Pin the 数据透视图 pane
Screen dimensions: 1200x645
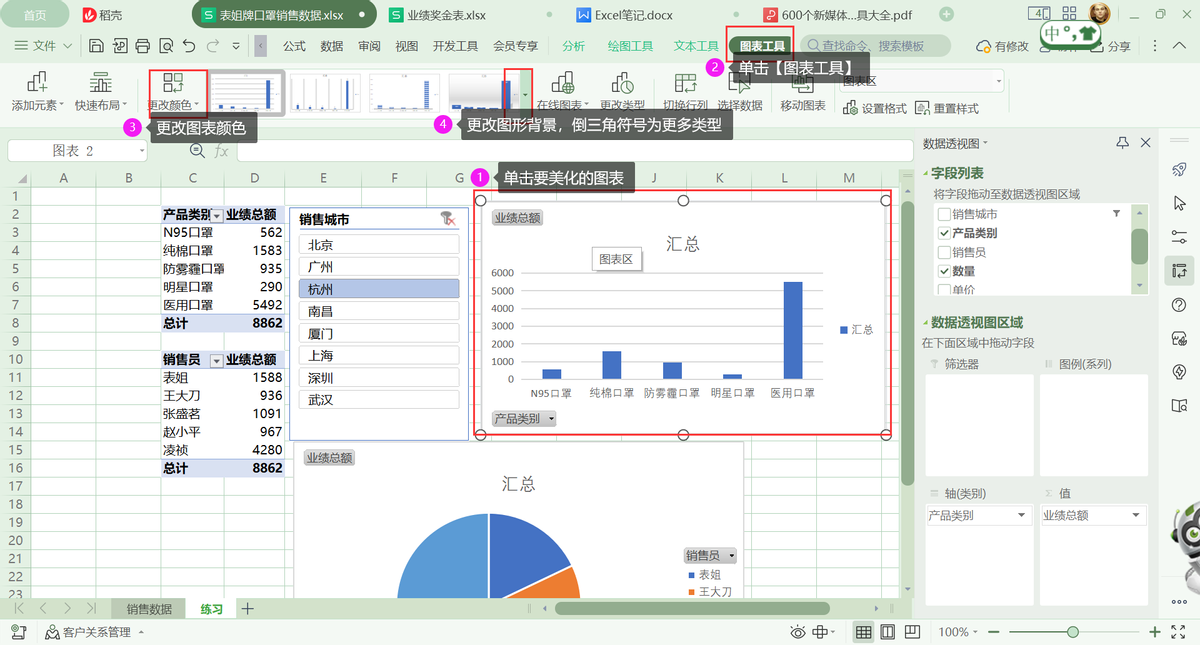point(1123,143)
